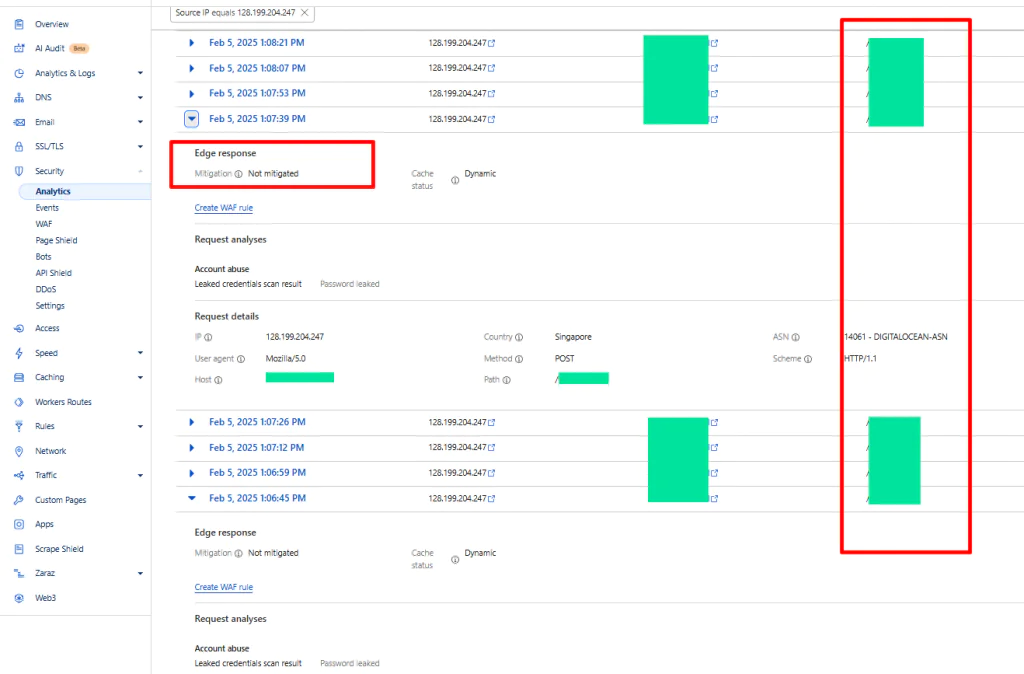The width and height of the screenshot is (1024, 674).
Task: Click the info icon next to IP in Request details
Action: point(208,338)
